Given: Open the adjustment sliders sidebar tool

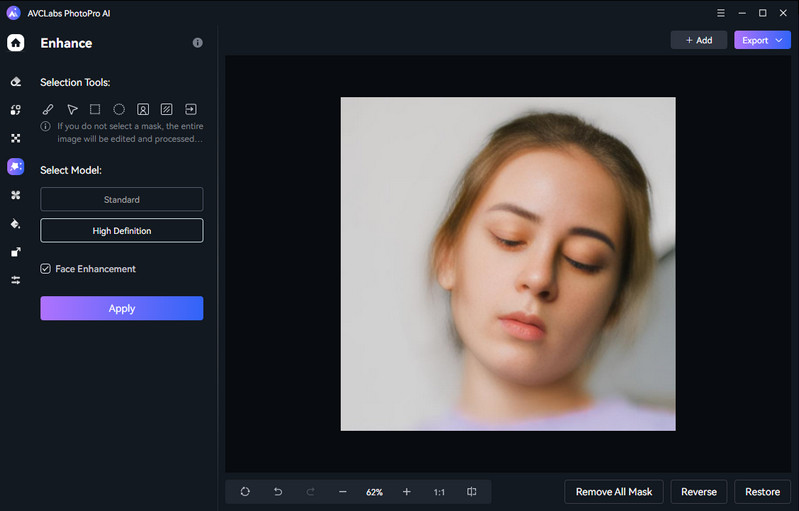Looking at the screenshot, I should (16, 280).
